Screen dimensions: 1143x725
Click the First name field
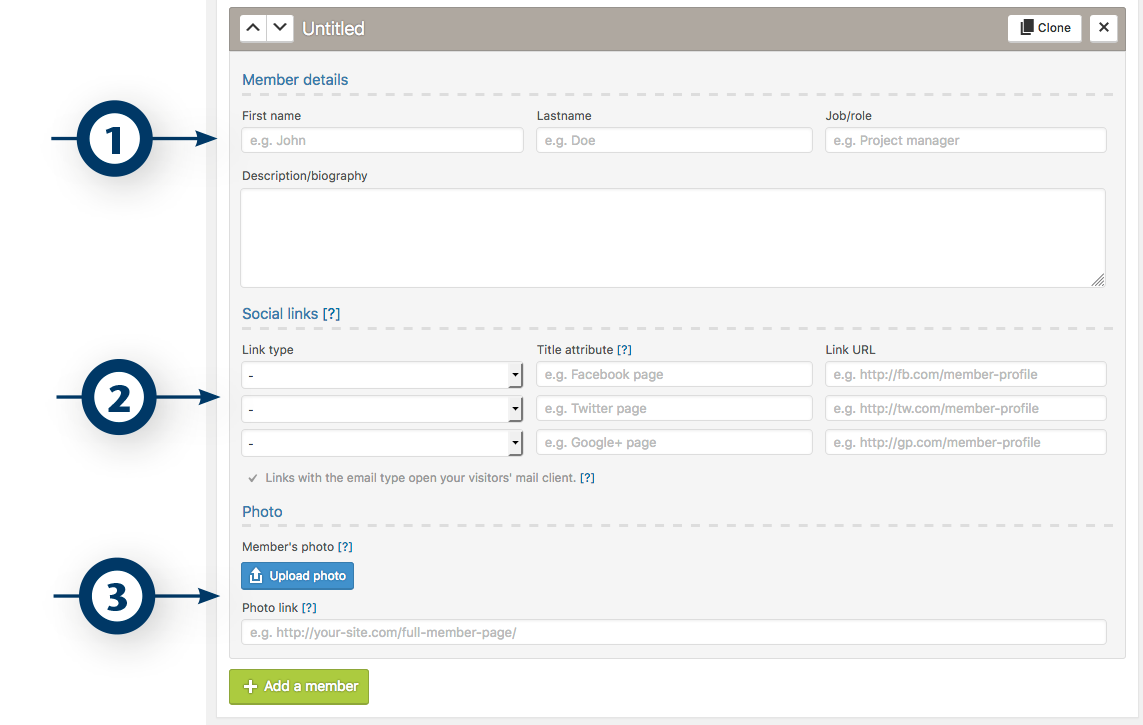coord(382,141)
